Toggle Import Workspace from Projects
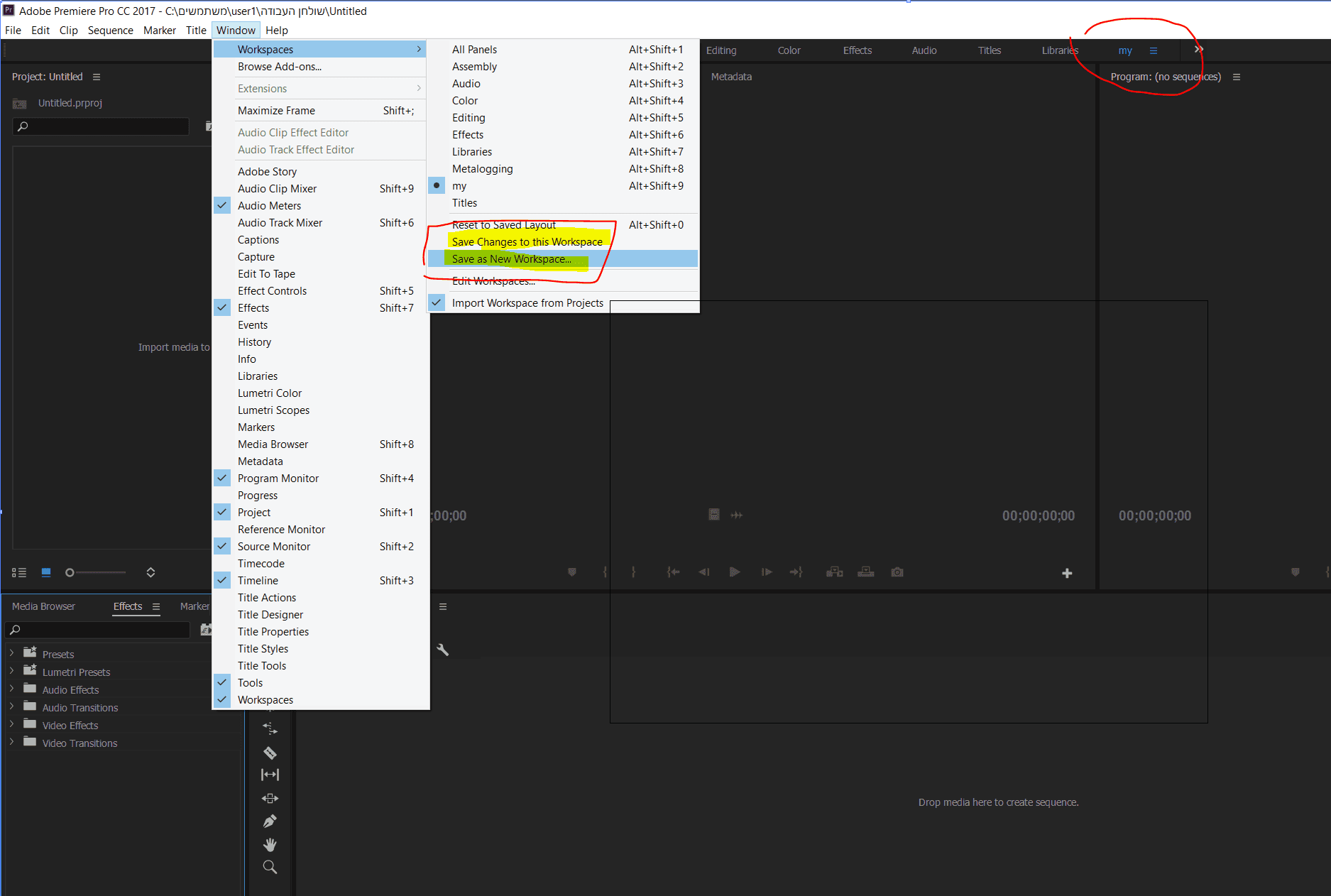The height and width of the screenshot is (896, 1331). (x=563, y=303)
